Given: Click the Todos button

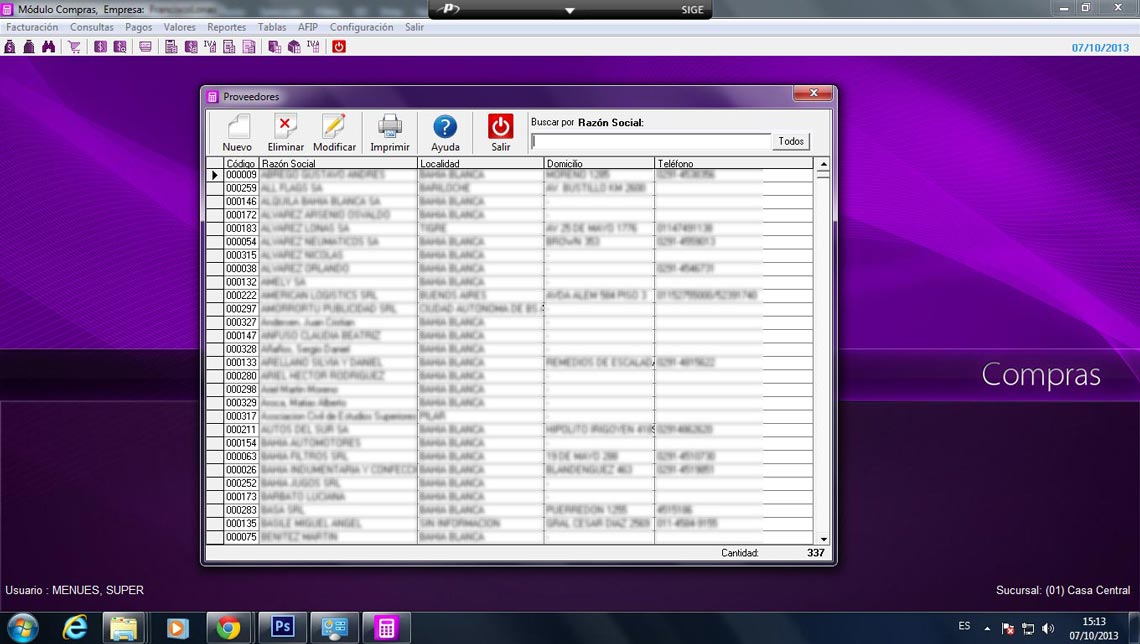Looking at the screenshot, I should click(791, 142).
